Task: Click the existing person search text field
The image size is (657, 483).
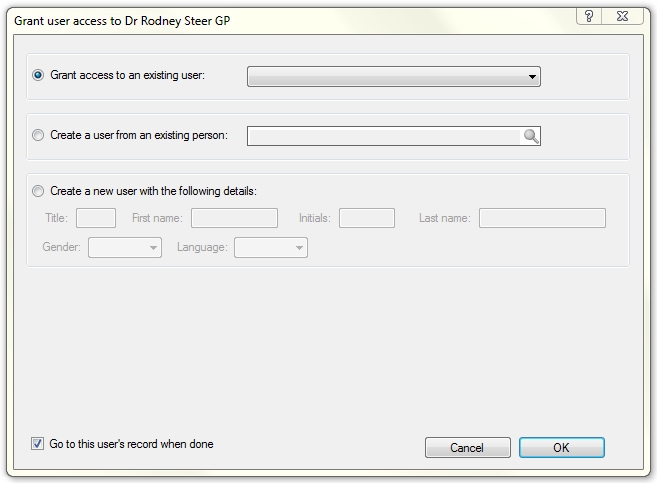Action: pos(383,136)
